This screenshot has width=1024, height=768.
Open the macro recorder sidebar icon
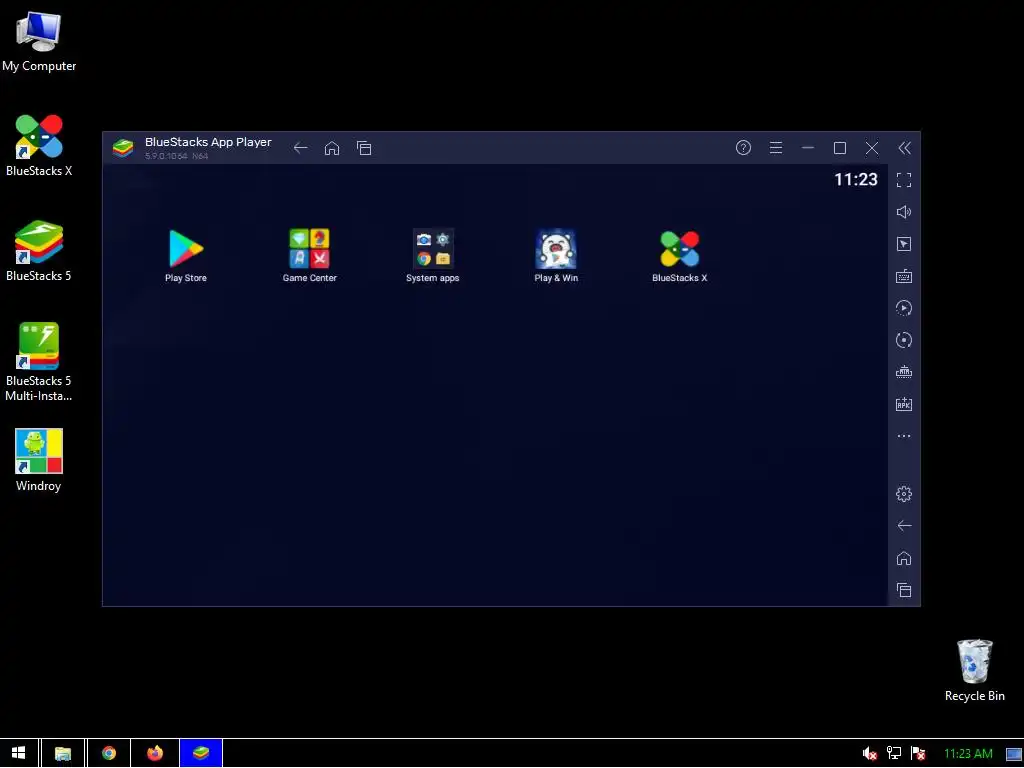[x=904, y=372]
